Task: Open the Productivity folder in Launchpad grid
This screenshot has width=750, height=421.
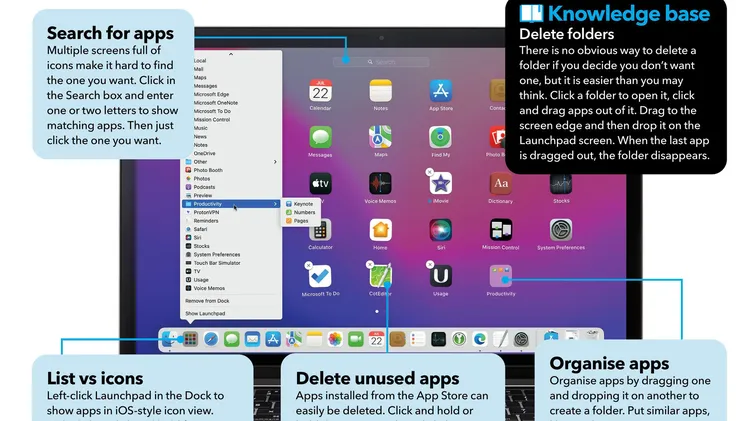Action: pos(500,276)
